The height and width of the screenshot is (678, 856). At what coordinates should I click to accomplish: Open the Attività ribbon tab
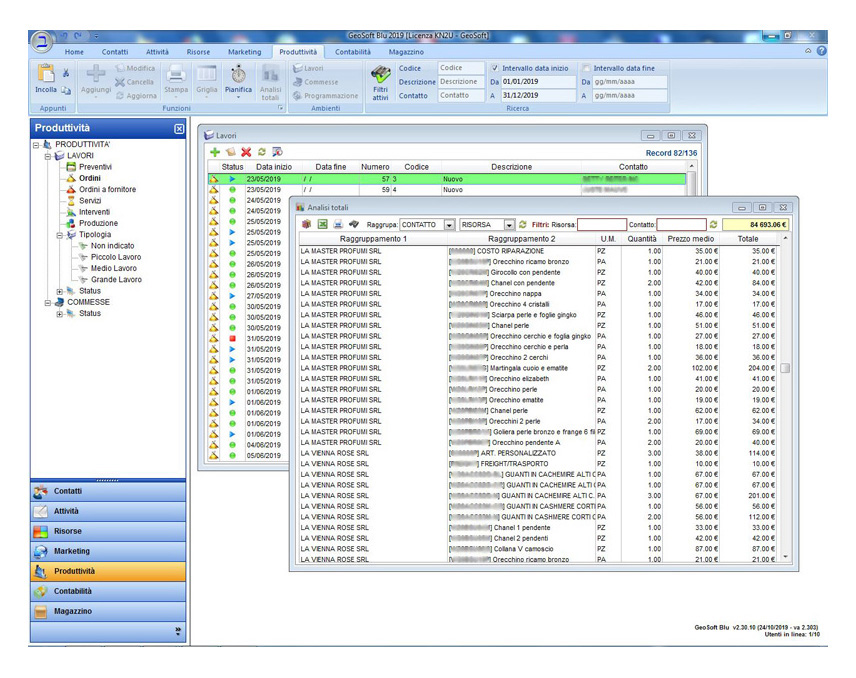(157, 52)
